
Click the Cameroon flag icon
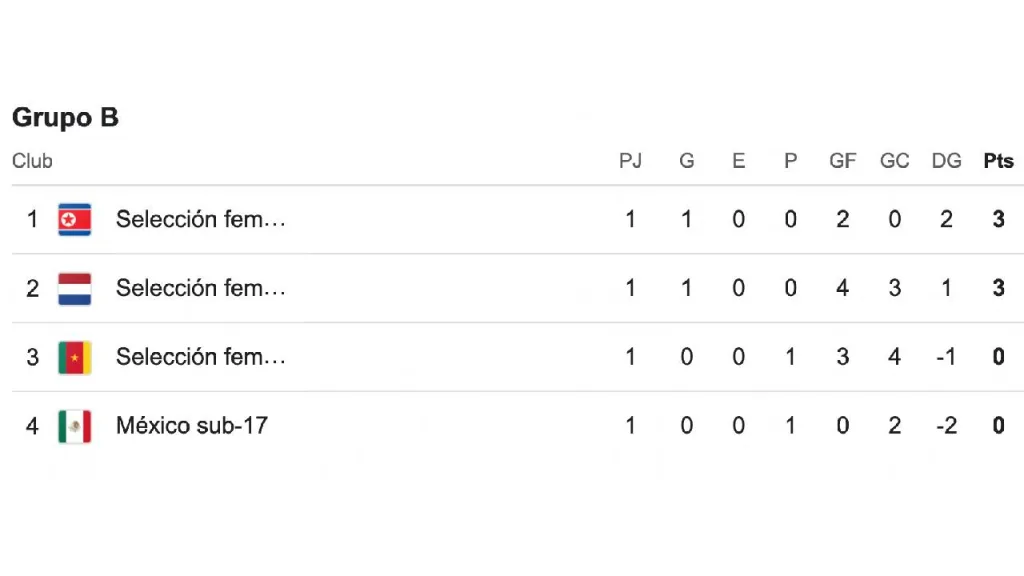coord(74,357)
